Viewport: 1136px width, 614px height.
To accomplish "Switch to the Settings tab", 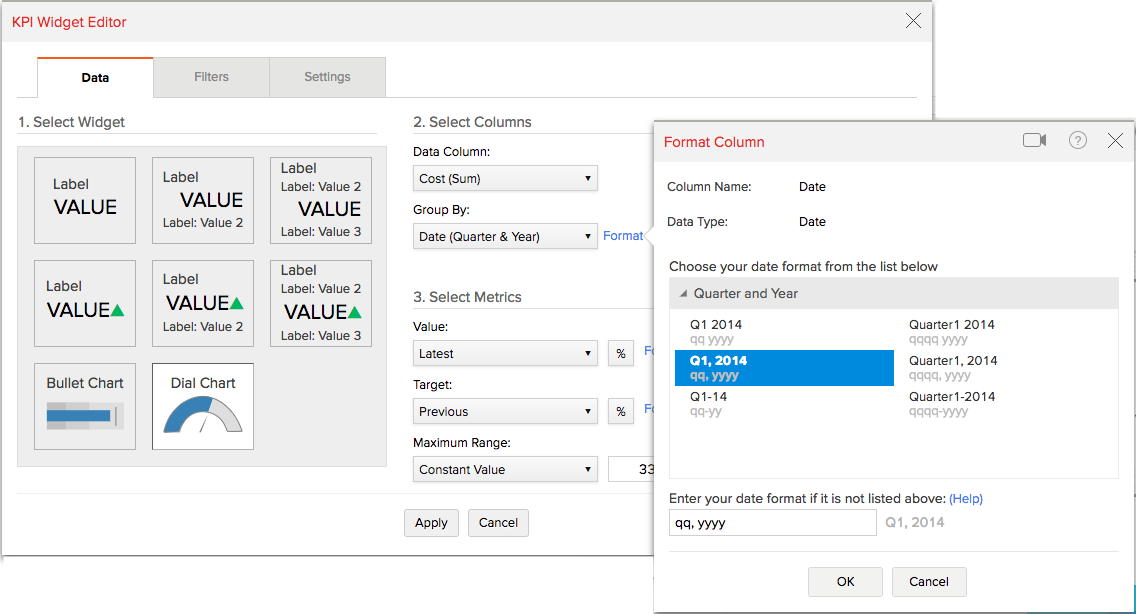I will [327, 77].
